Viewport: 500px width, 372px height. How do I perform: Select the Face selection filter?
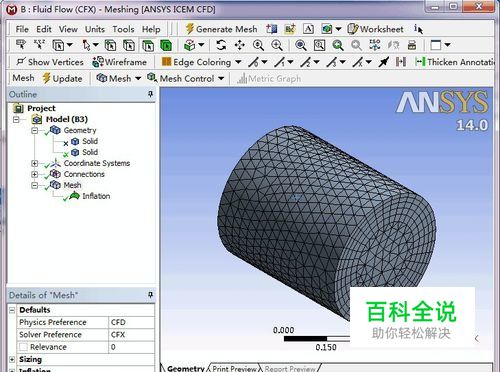tap(148, 45)
